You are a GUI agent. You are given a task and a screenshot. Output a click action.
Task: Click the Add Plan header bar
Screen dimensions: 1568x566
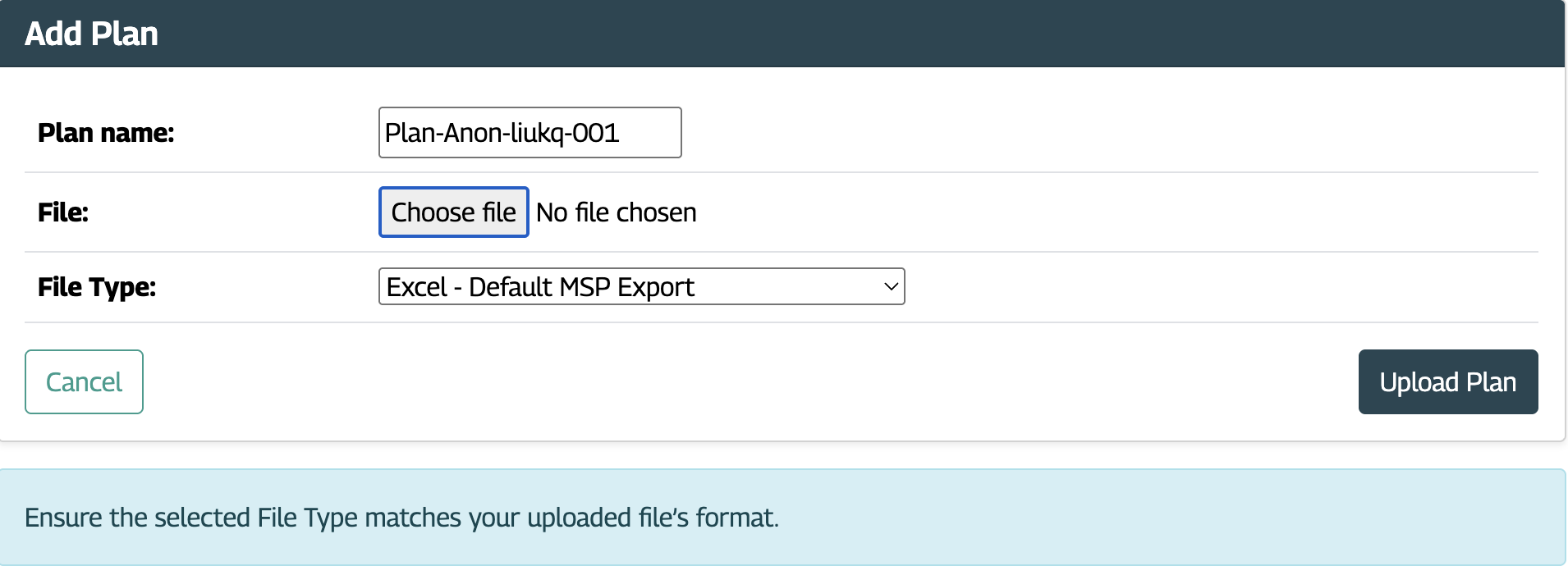pyautogui.click(x=784, y=33)
